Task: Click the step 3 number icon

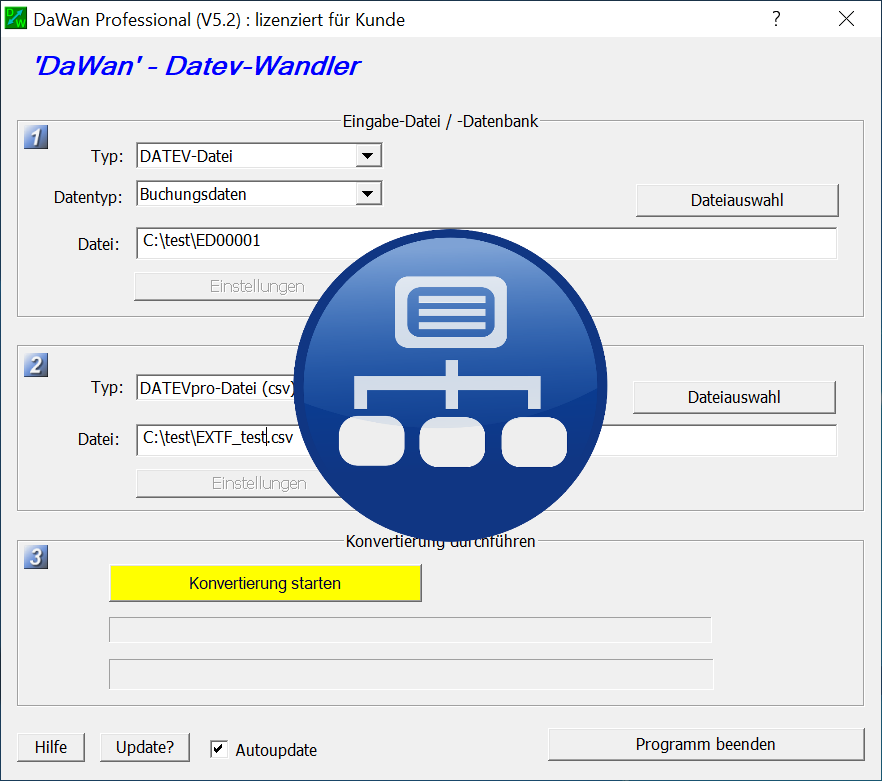Action: pos(36,557)
